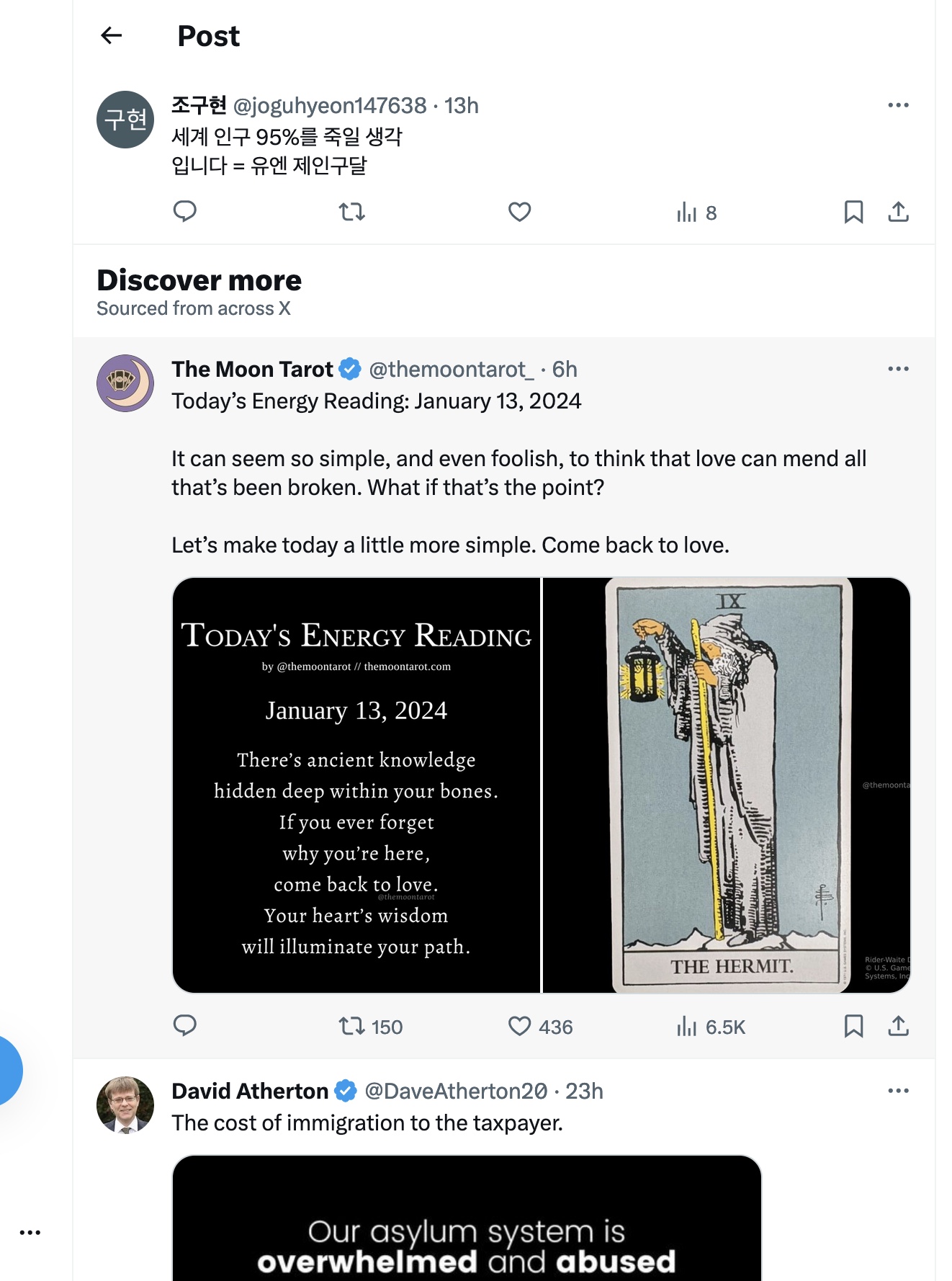Image resolution: width=952 pixels, height=1281 pixels.
Task: Click the back arrow beside Post
Action: 112,35
